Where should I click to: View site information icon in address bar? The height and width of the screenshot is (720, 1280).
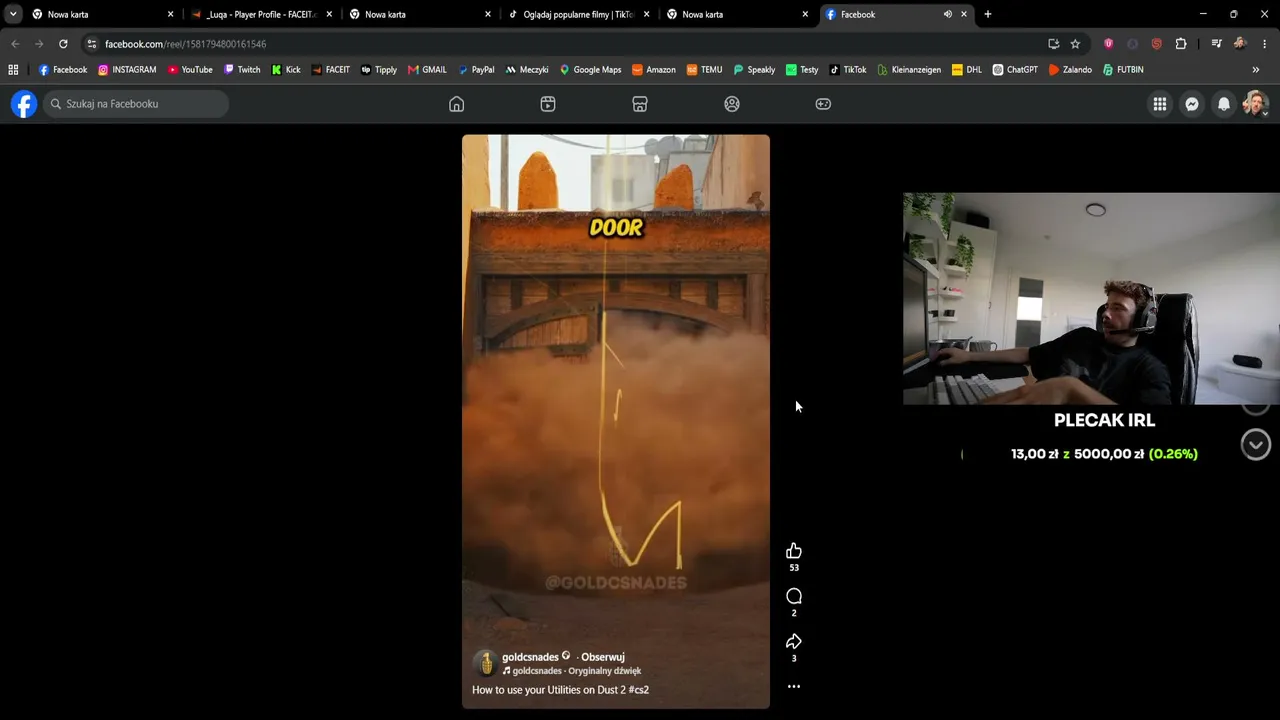pos(91,44)
